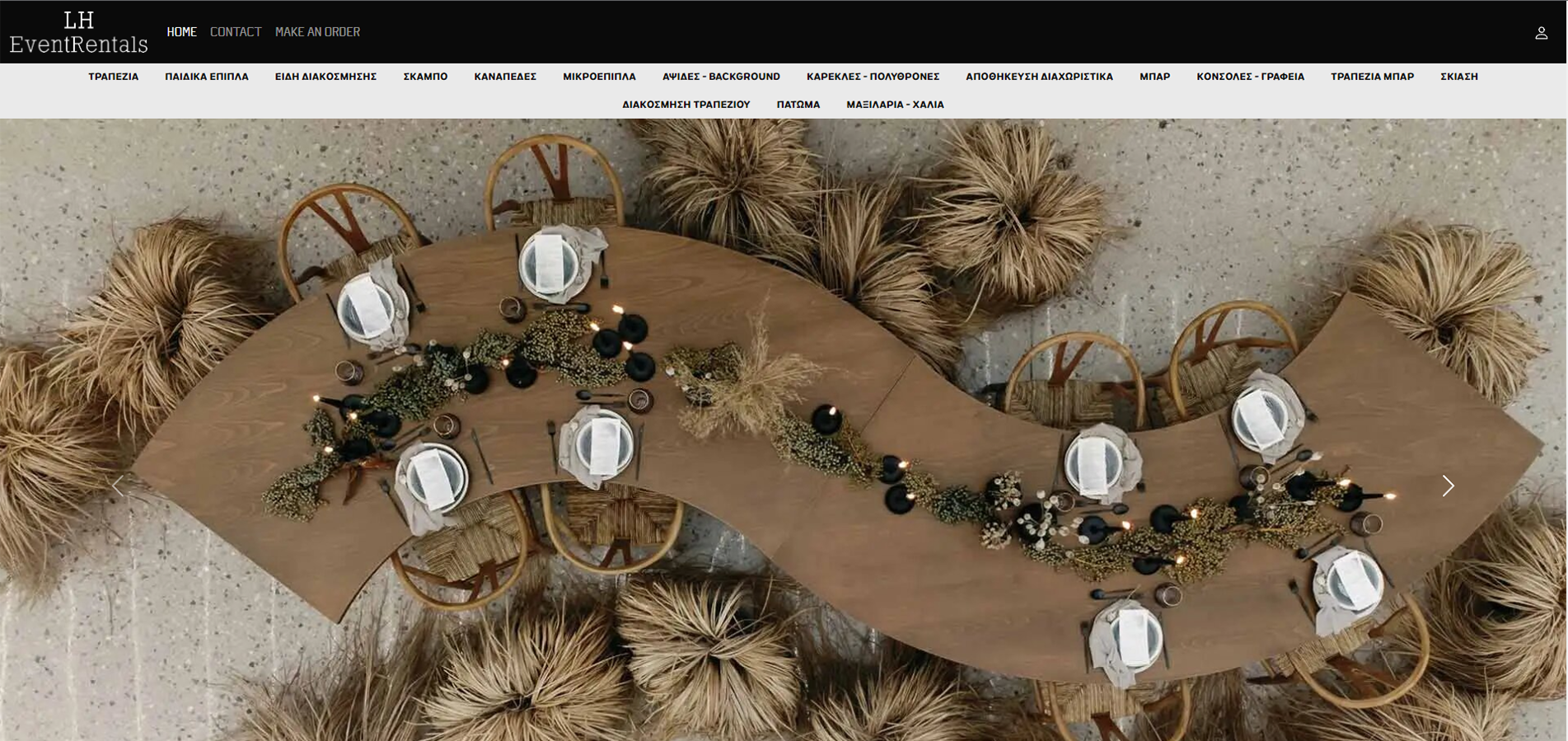Open the ΚΟΝΣΟΛΕΣ - ΓΡΑΦΕΙΑ category
The width and height of the screenshot is (1568, 741).
coord(1250,77)
